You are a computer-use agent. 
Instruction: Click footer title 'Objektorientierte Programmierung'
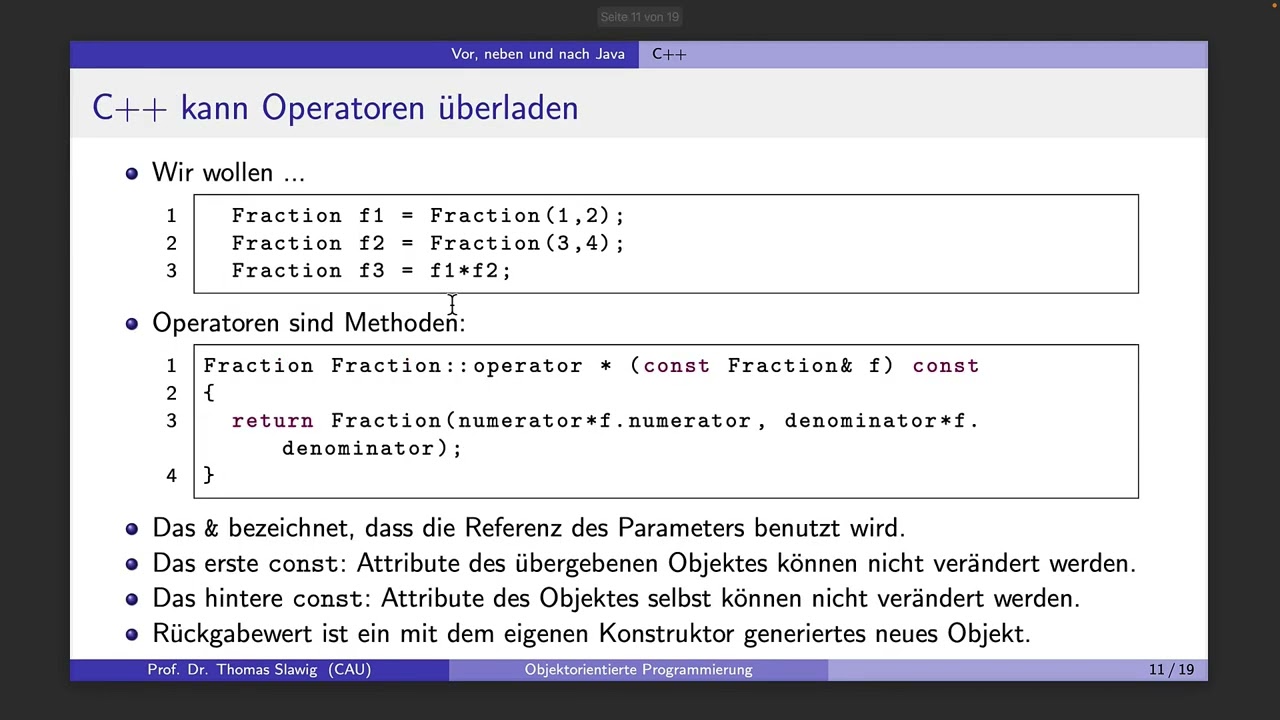(638, 670)
